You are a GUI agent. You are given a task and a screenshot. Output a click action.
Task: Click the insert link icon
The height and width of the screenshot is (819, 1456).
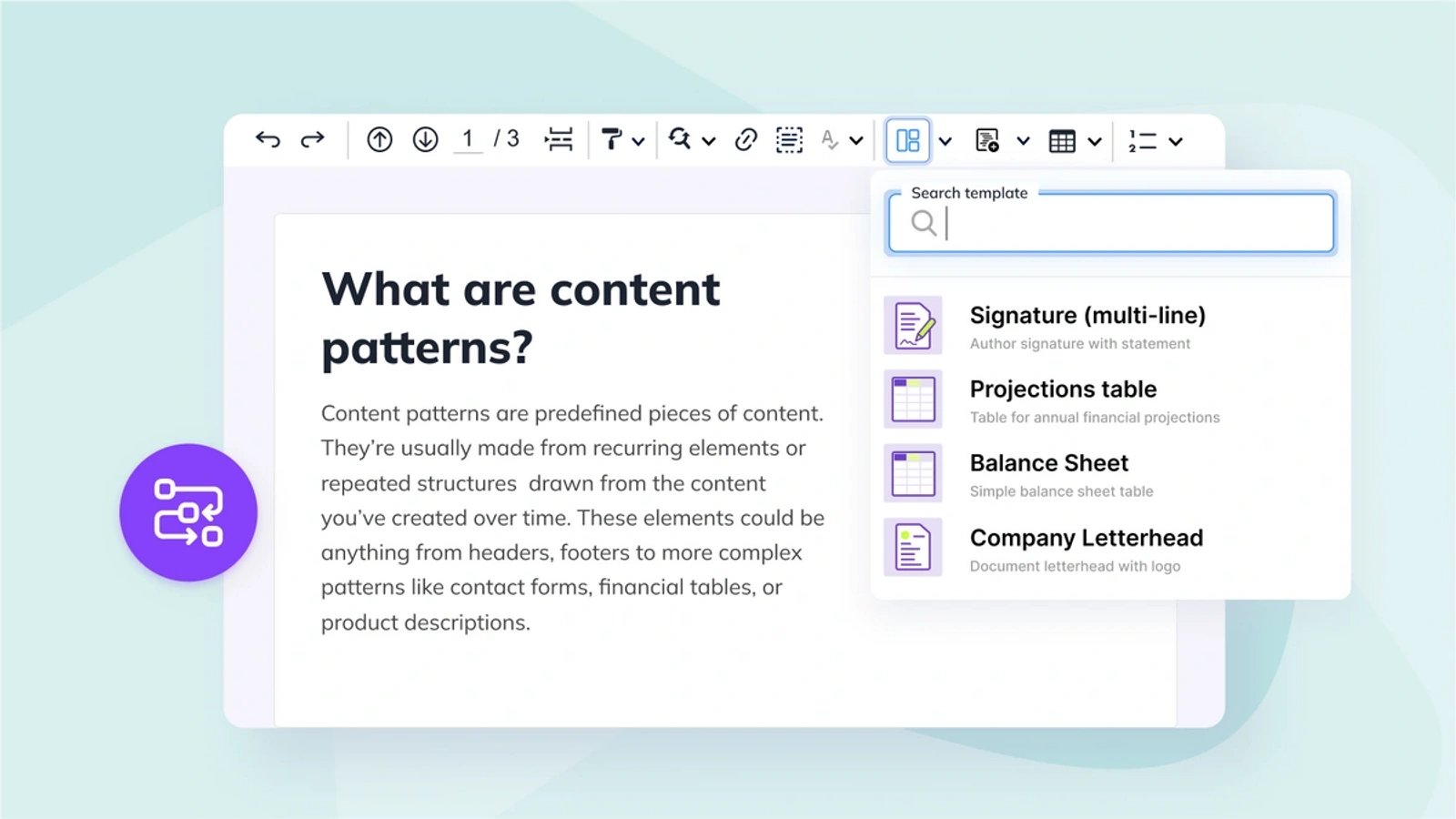click(745, 139)
